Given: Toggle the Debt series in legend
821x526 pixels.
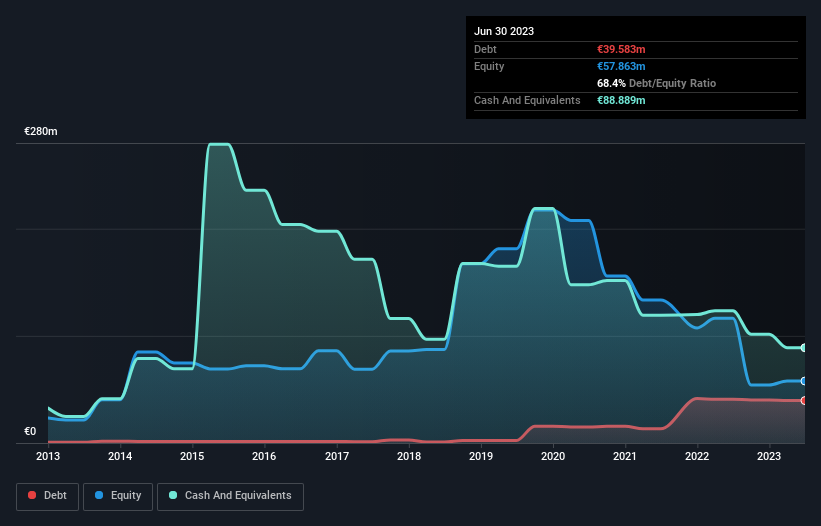Looking at the screenshot, I should coord(46,495).
